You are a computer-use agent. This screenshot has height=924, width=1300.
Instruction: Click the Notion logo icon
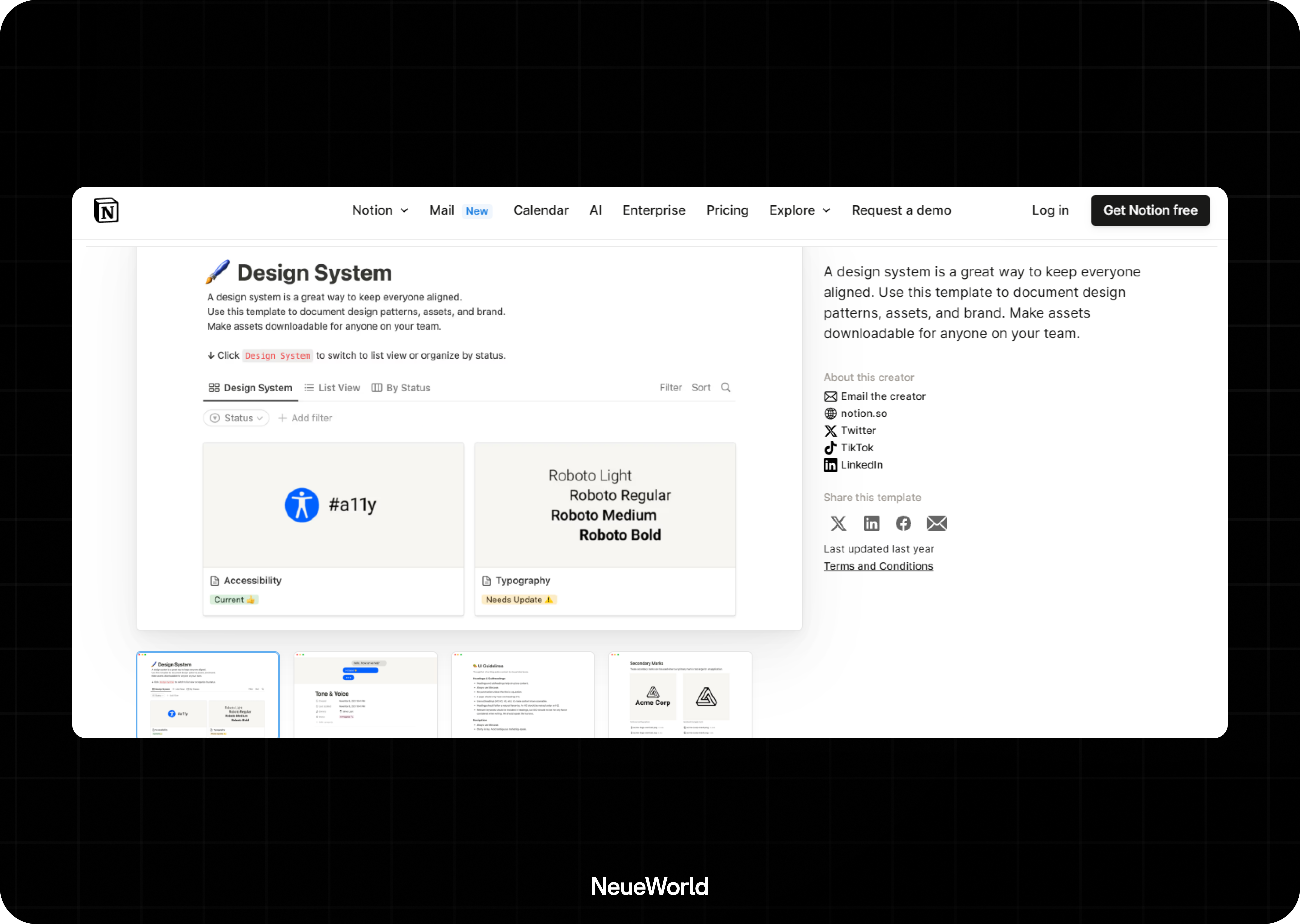pos(106,210)
